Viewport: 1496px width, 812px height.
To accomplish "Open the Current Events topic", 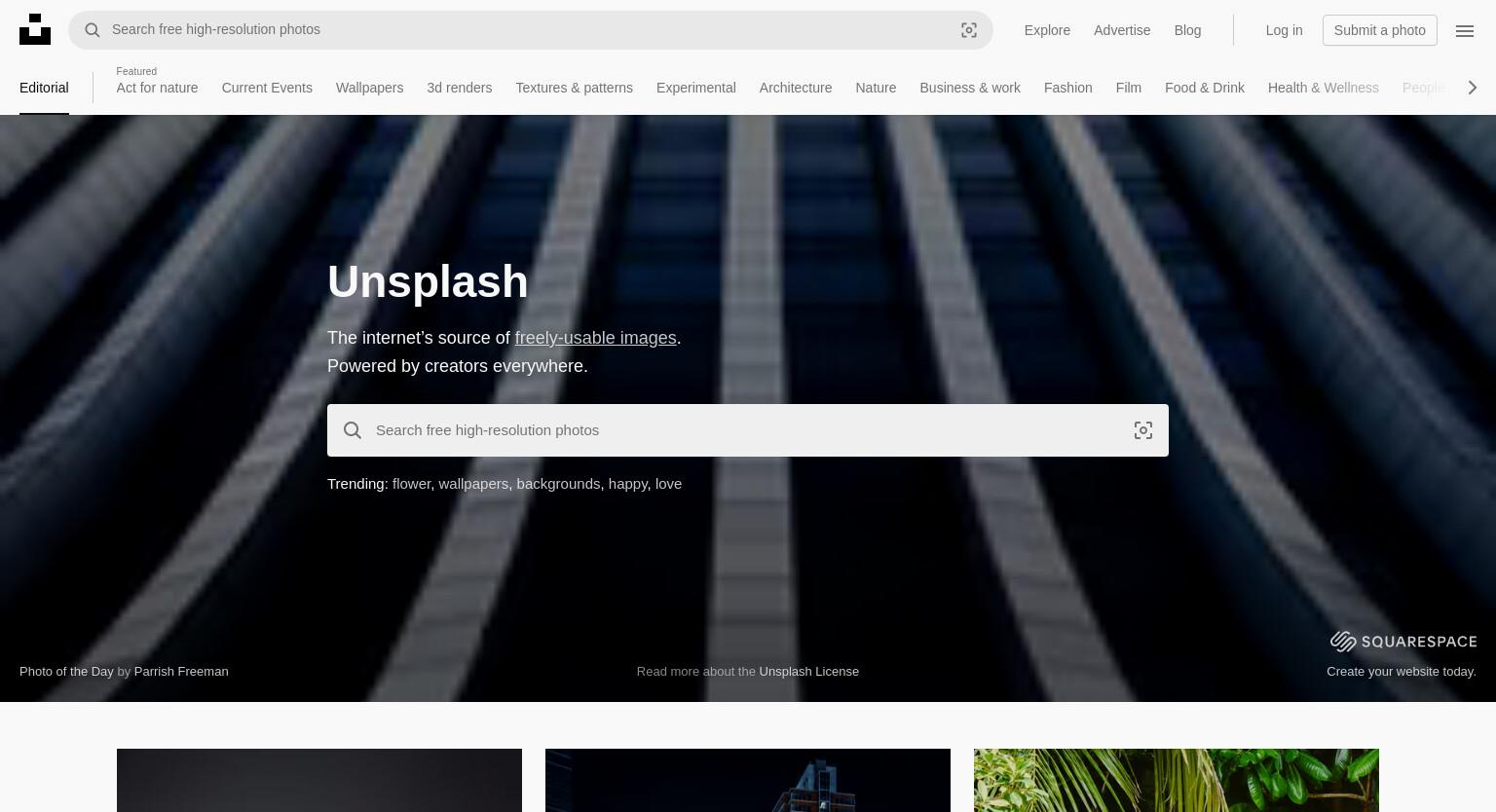I will click(x=267, y=88).
